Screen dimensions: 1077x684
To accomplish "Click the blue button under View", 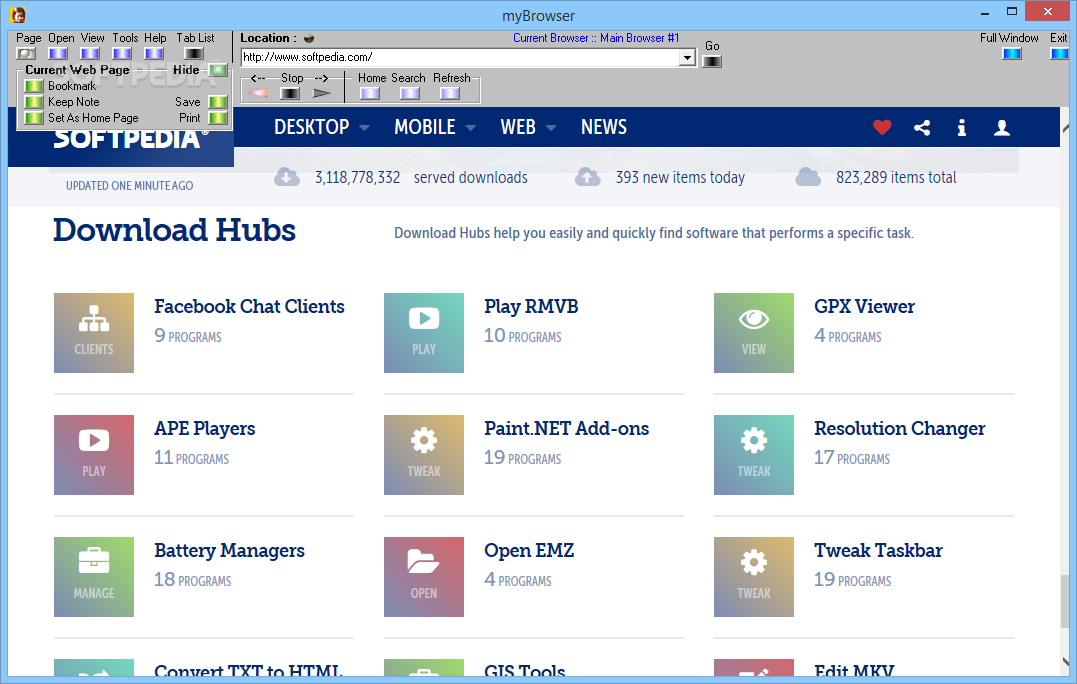I will (x=90, y=53).
